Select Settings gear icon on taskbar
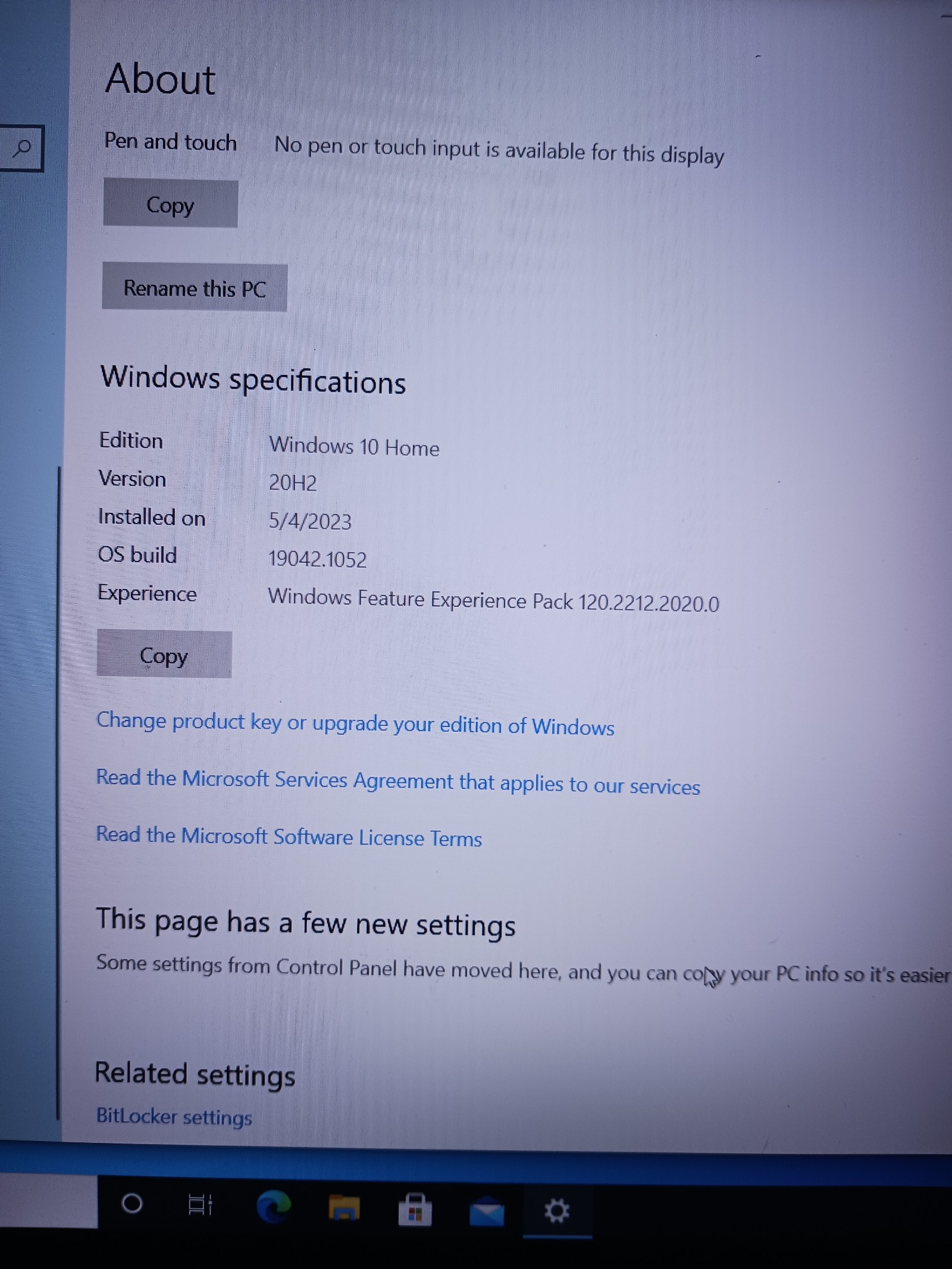The image size is (952, 1269). pyautogui.click(x=557, y=1211)
